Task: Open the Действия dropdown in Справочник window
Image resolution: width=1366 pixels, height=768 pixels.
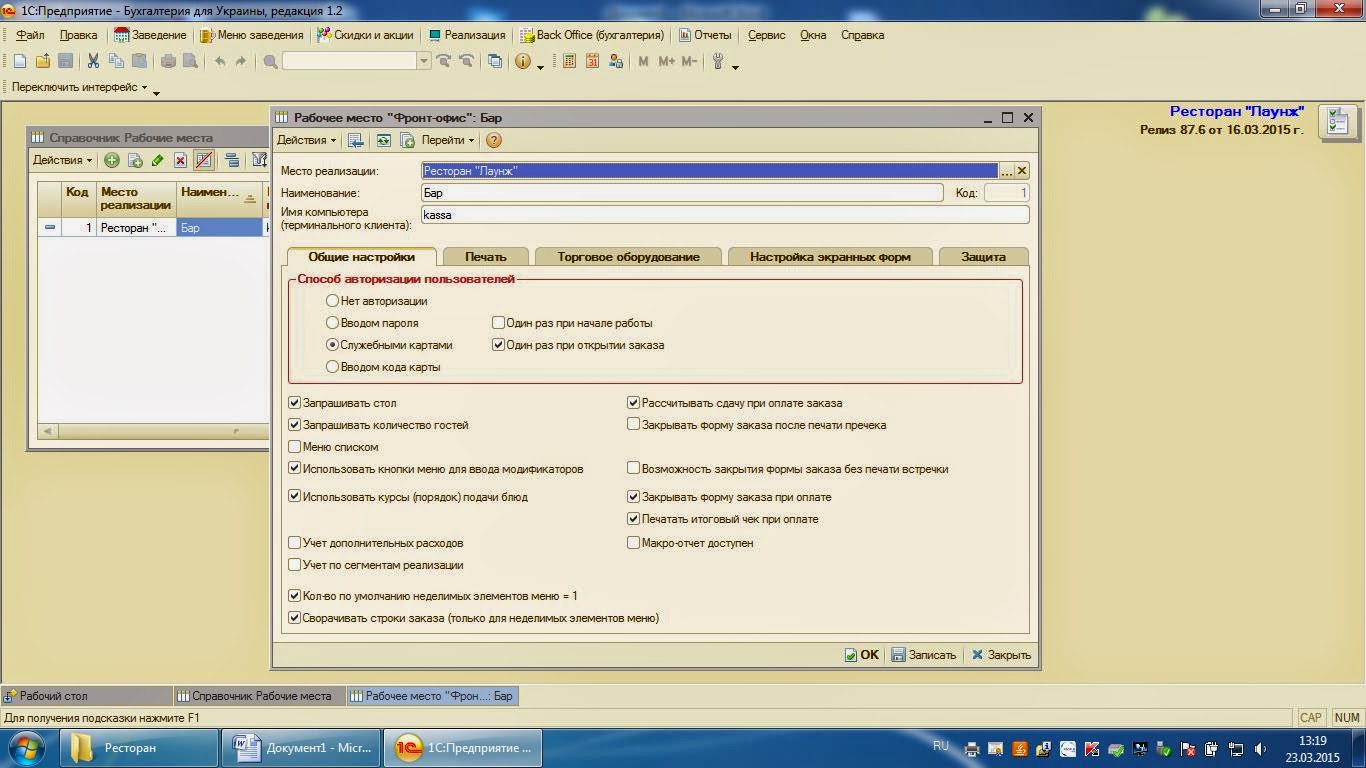Action: click(x=62, y=160)
